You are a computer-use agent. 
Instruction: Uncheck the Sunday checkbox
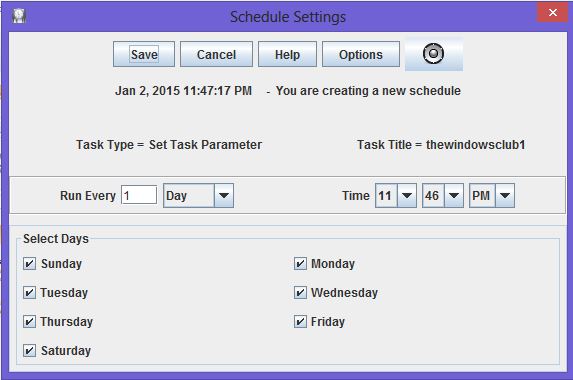[x=30, y=263]
